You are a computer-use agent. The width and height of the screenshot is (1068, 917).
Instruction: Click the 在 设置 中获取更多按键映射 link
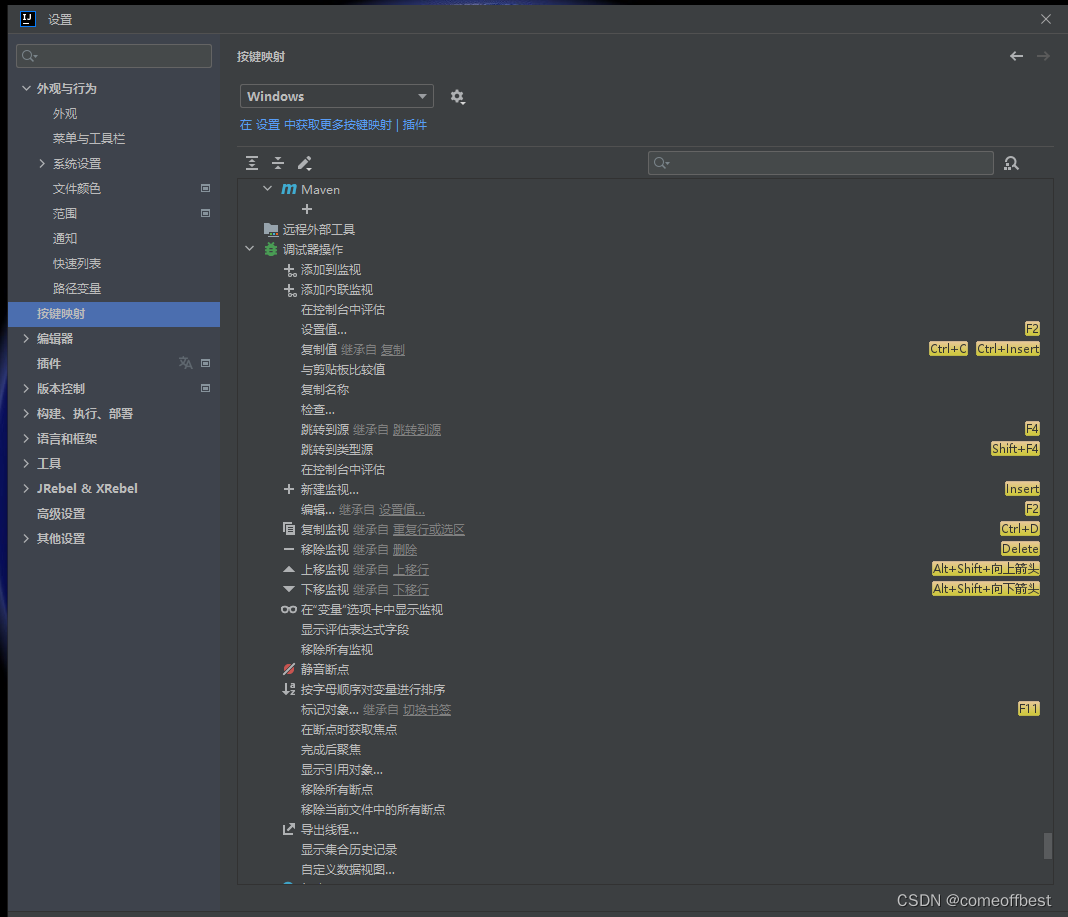pyautogui.click(x=315, y=125)
